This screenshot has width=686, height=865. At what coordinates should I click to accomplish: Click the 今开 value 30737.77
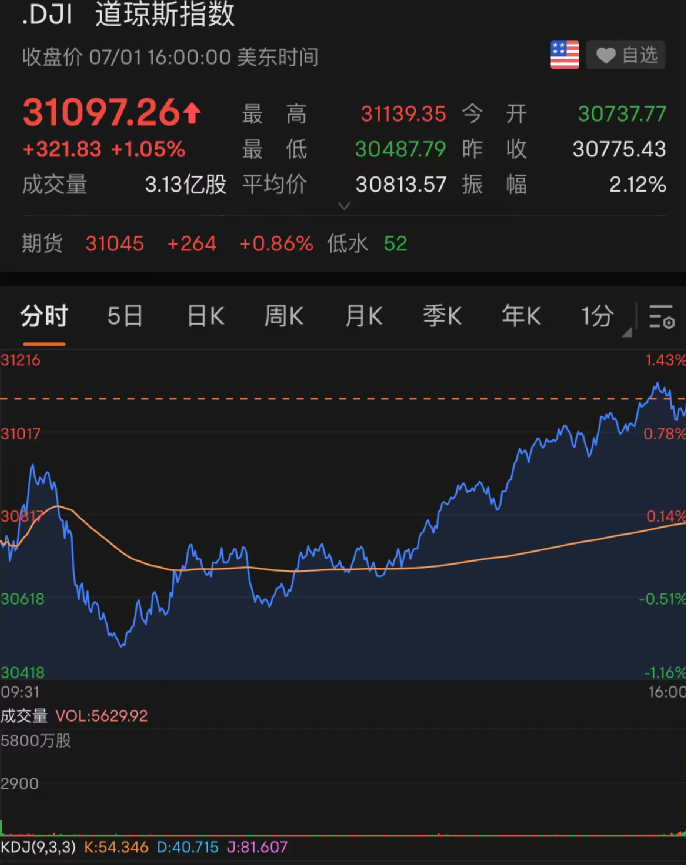(x=622, y=114)
